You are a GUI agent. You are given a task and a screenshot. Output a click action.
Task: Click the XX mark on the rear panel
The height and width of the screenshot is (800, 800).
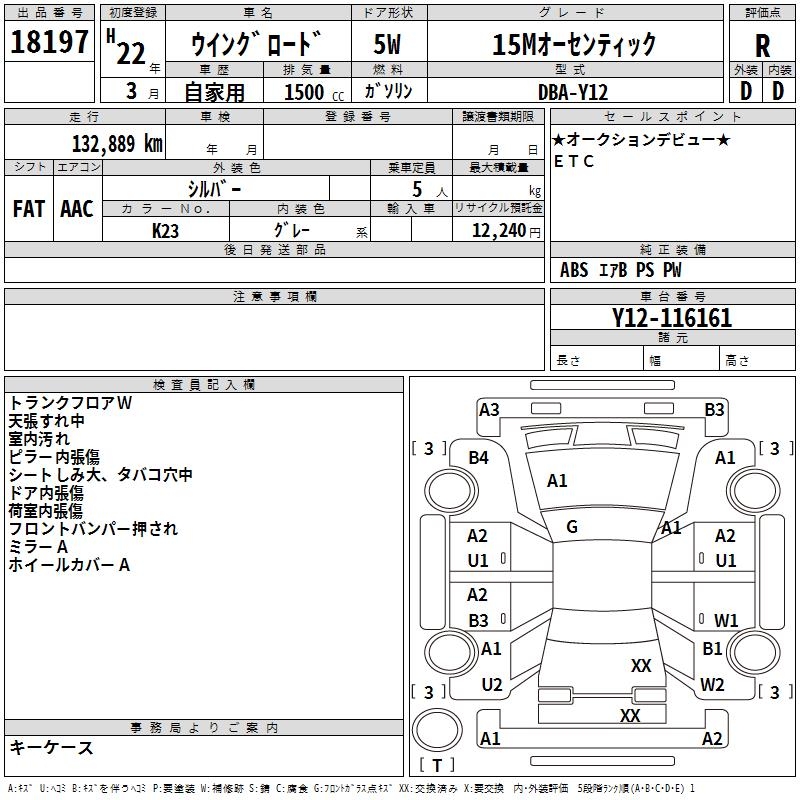pos(630,715)
